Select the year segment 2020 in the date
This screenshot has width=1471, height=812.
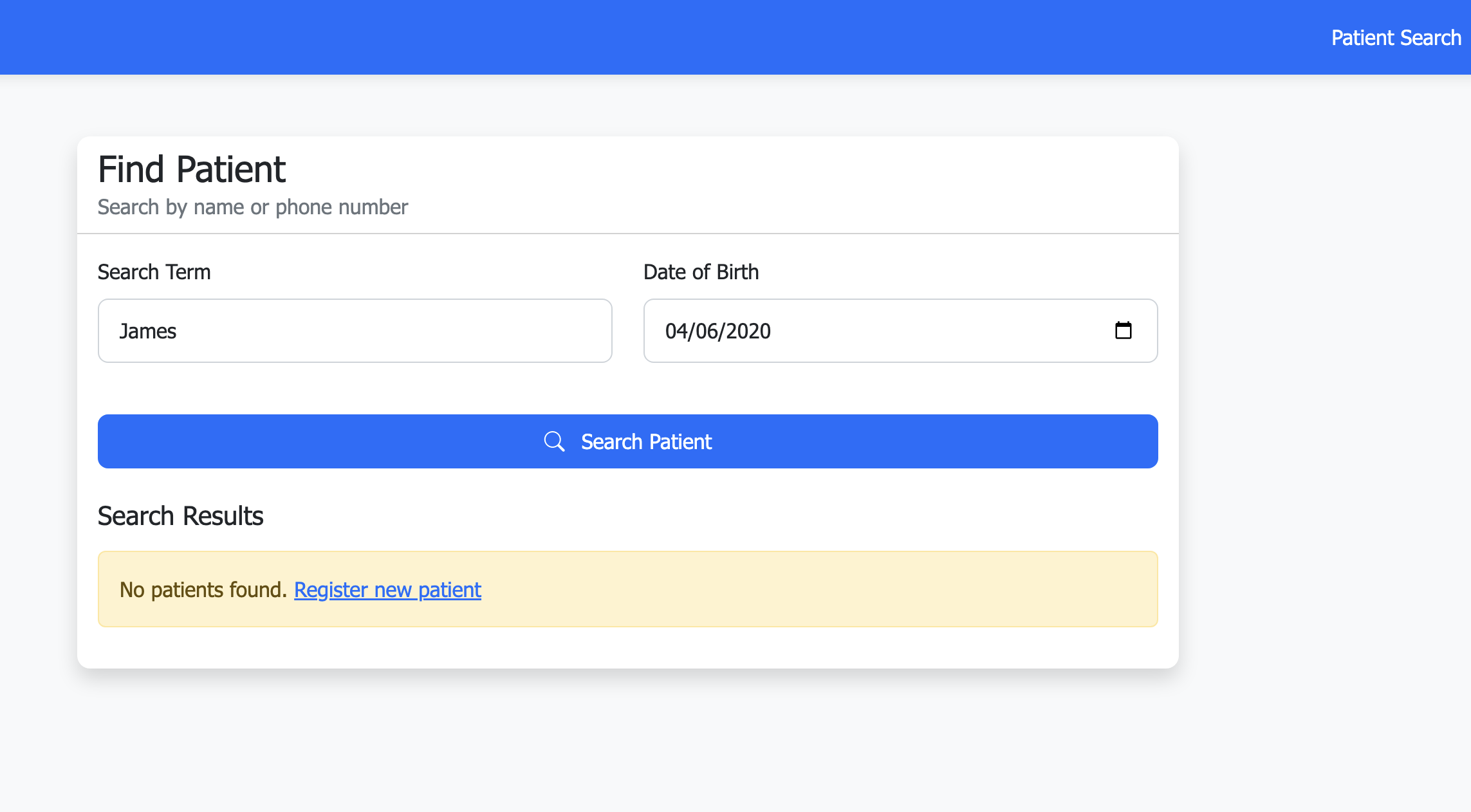(x=748, y=331)
